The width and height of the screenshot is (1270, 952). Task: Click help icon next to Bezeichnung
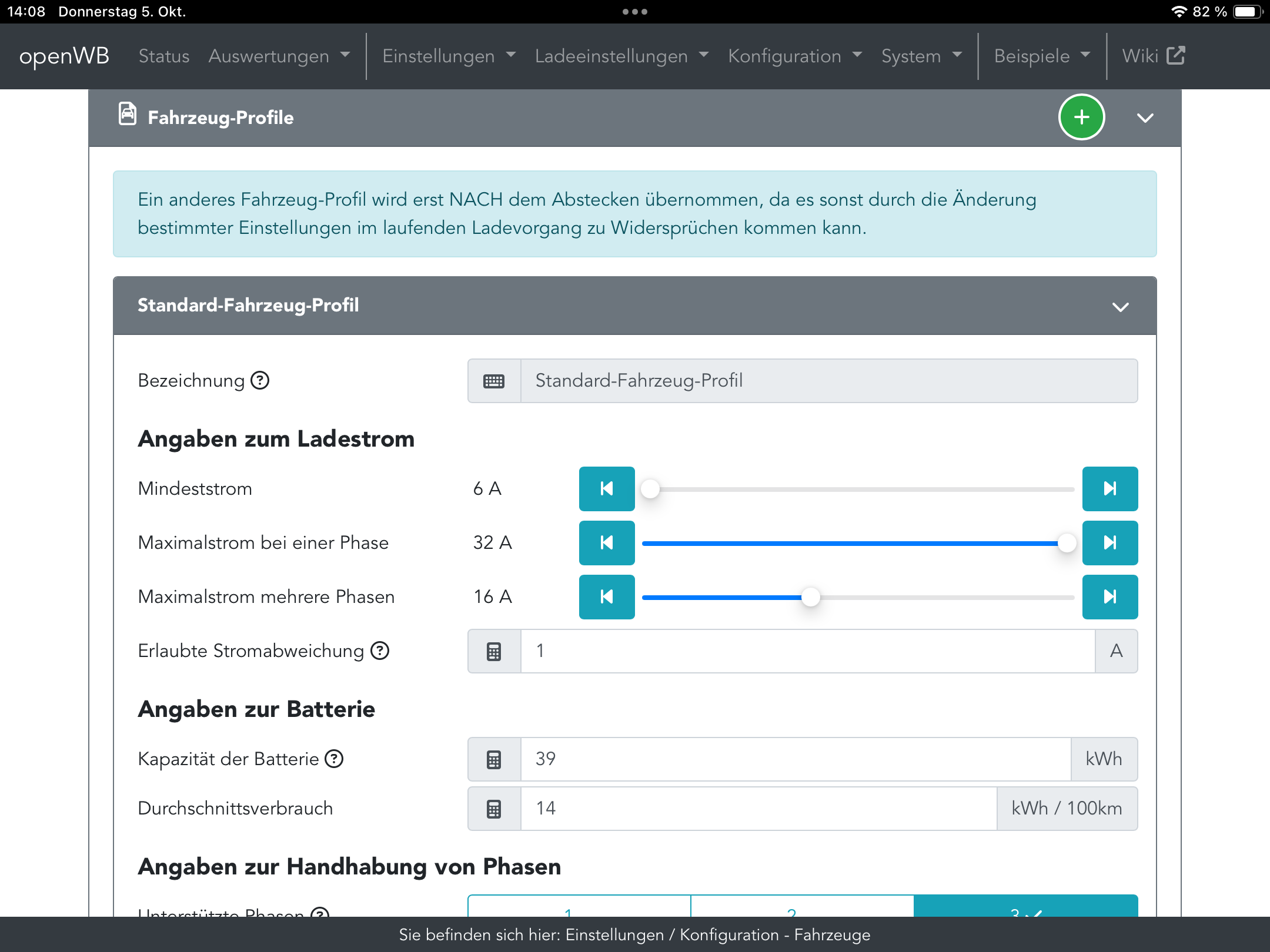coord(260,381)
